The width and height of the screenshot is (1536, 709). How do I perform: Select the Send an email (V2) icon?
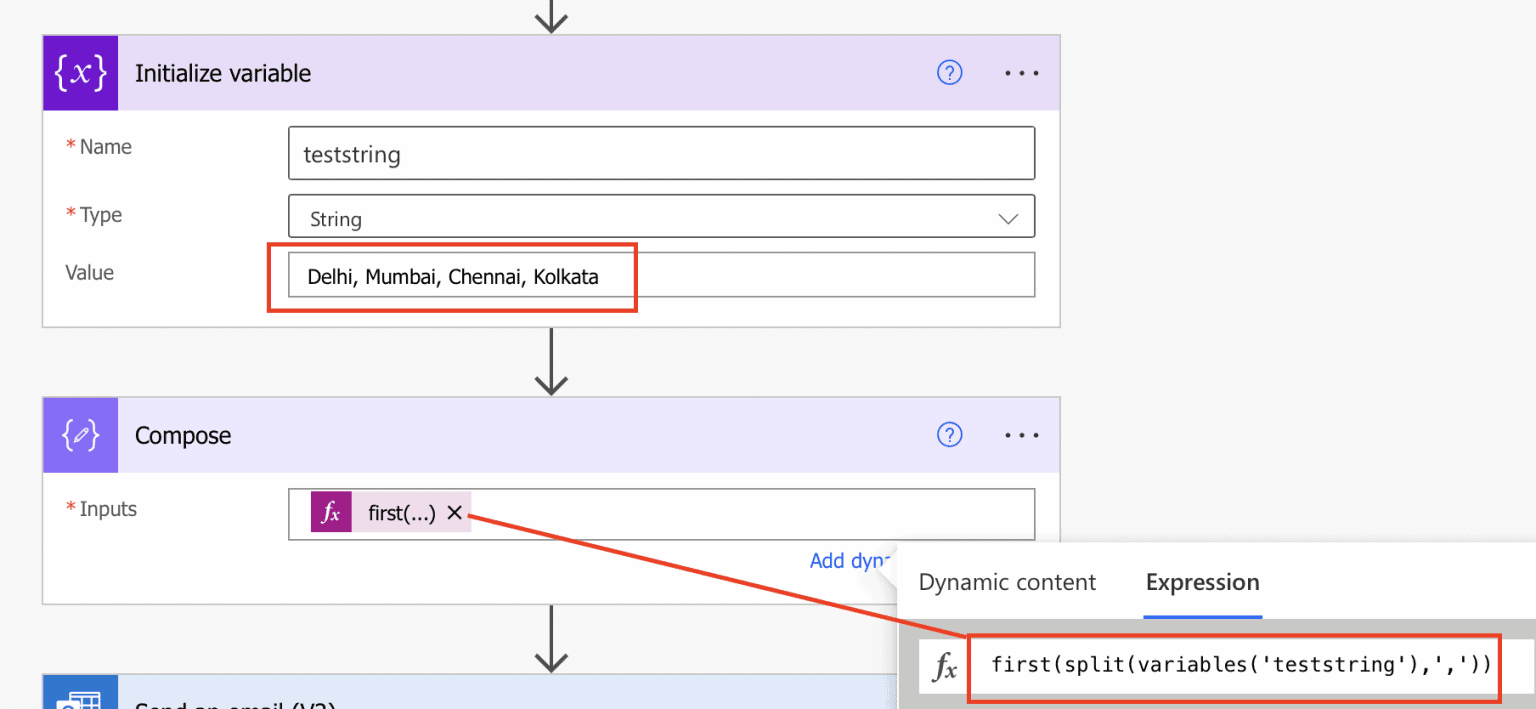[80, 698]
